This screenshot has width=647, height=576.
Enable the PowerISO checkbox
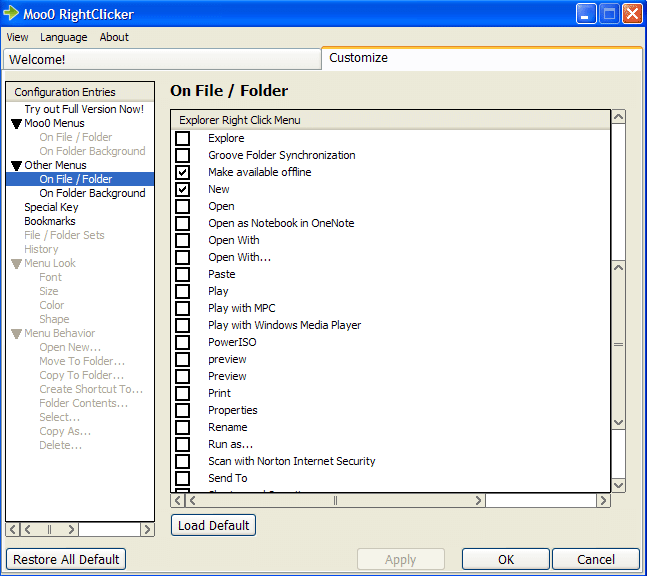tap(183, 342)
